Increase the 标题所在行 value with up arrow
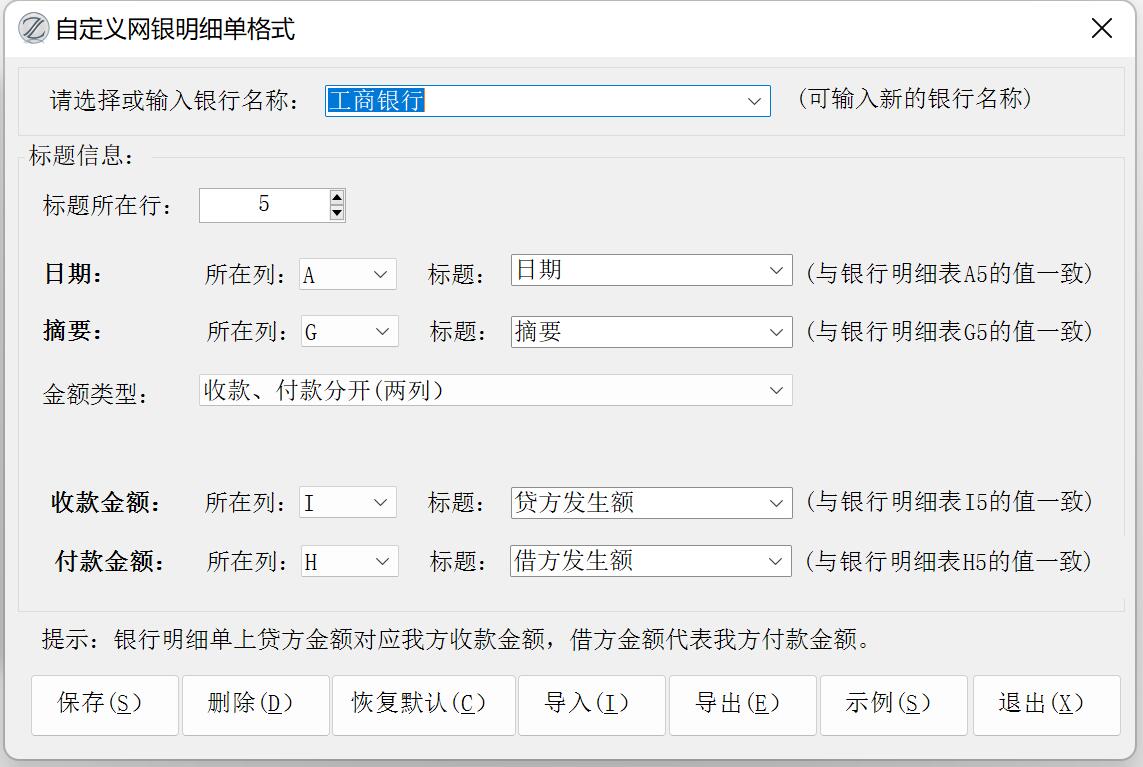The height and width of the screenshot is (767, 1143). [337, 198]
